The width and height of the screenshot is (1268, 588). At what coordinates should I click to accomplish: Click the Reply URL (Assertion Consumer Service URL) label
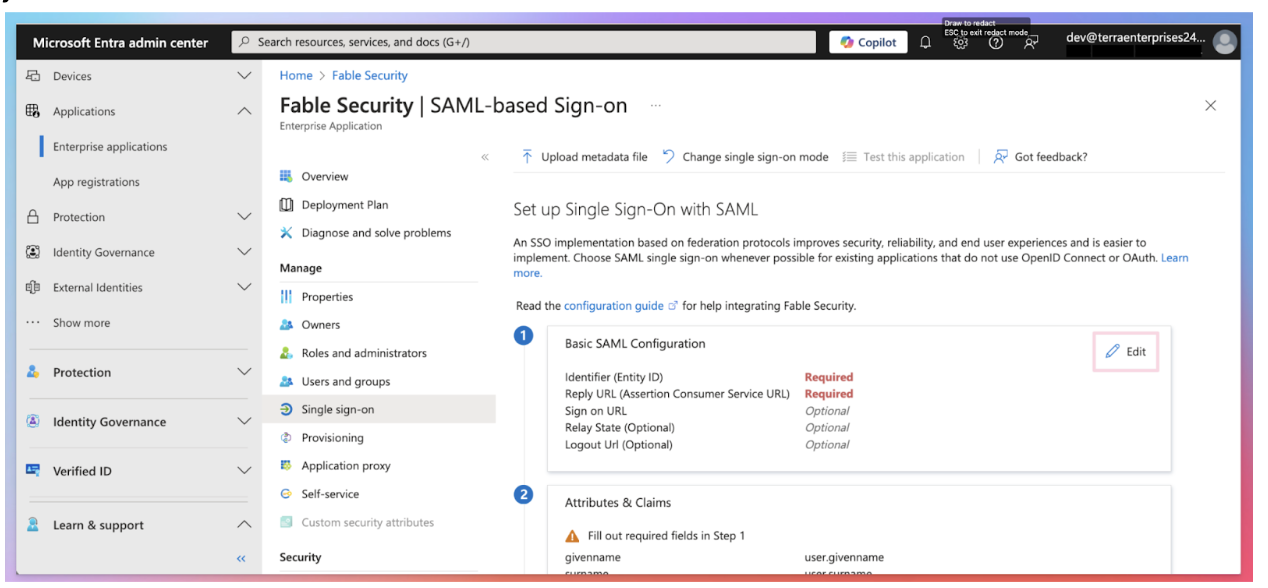click(677, 394)
